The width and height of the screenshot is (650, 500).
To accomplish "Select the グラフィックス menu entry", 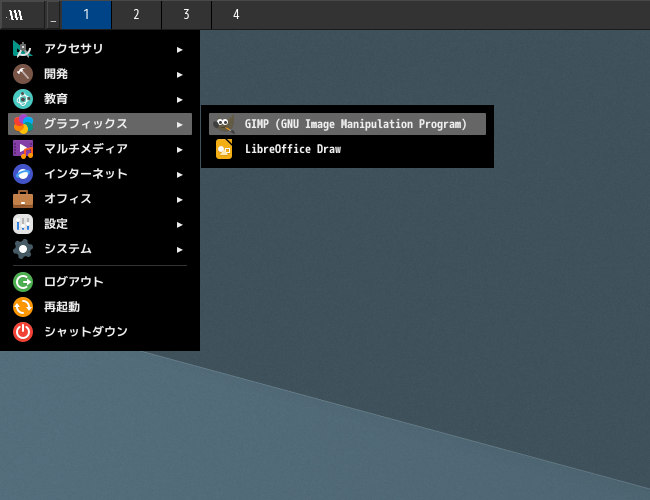I will coord(100,124).
